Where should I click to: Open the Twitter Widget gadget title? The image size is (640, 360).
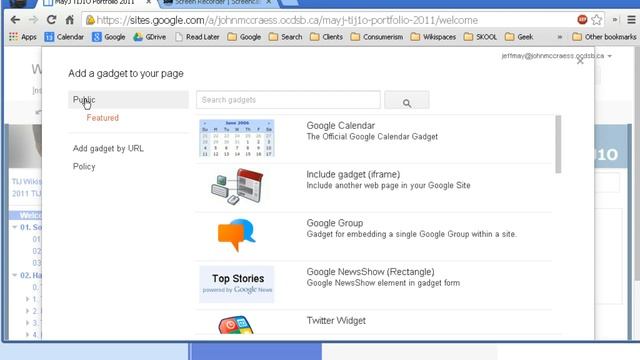pyautogui.click(x=336, y=321)
